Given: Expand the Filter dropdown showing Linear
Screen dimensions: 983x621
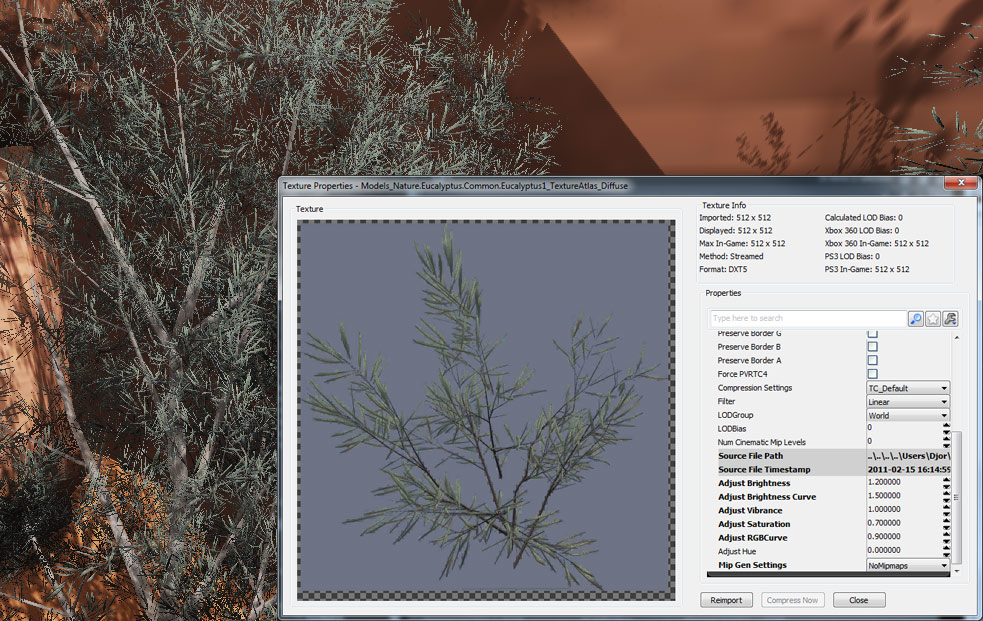Looking at the screenshot, I should point(908,401).
